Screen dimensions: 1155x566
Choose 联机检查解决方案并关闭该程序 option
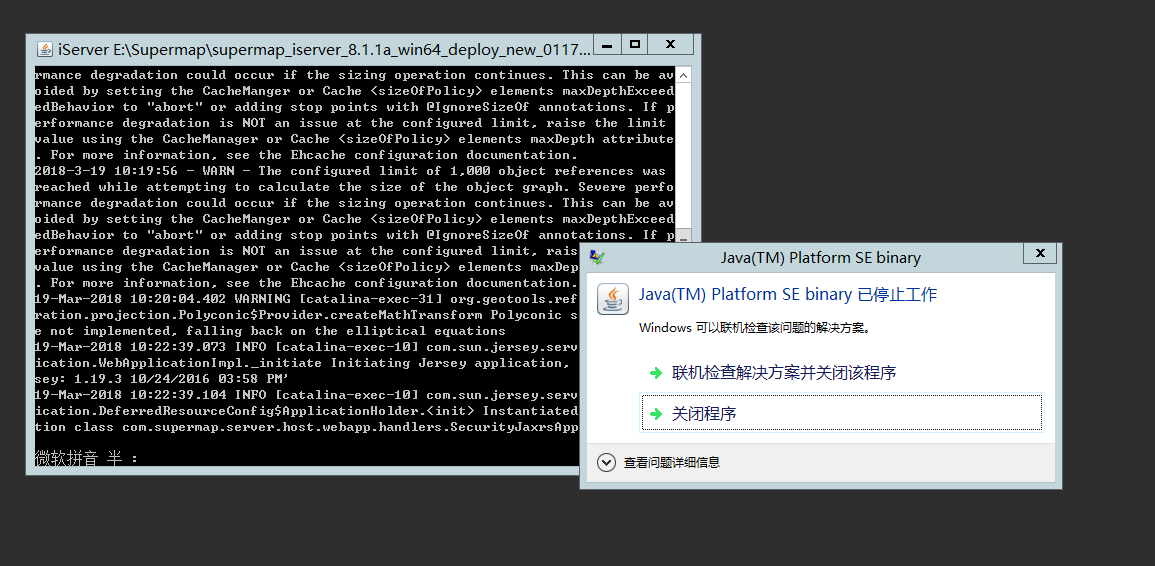[842, 373]
